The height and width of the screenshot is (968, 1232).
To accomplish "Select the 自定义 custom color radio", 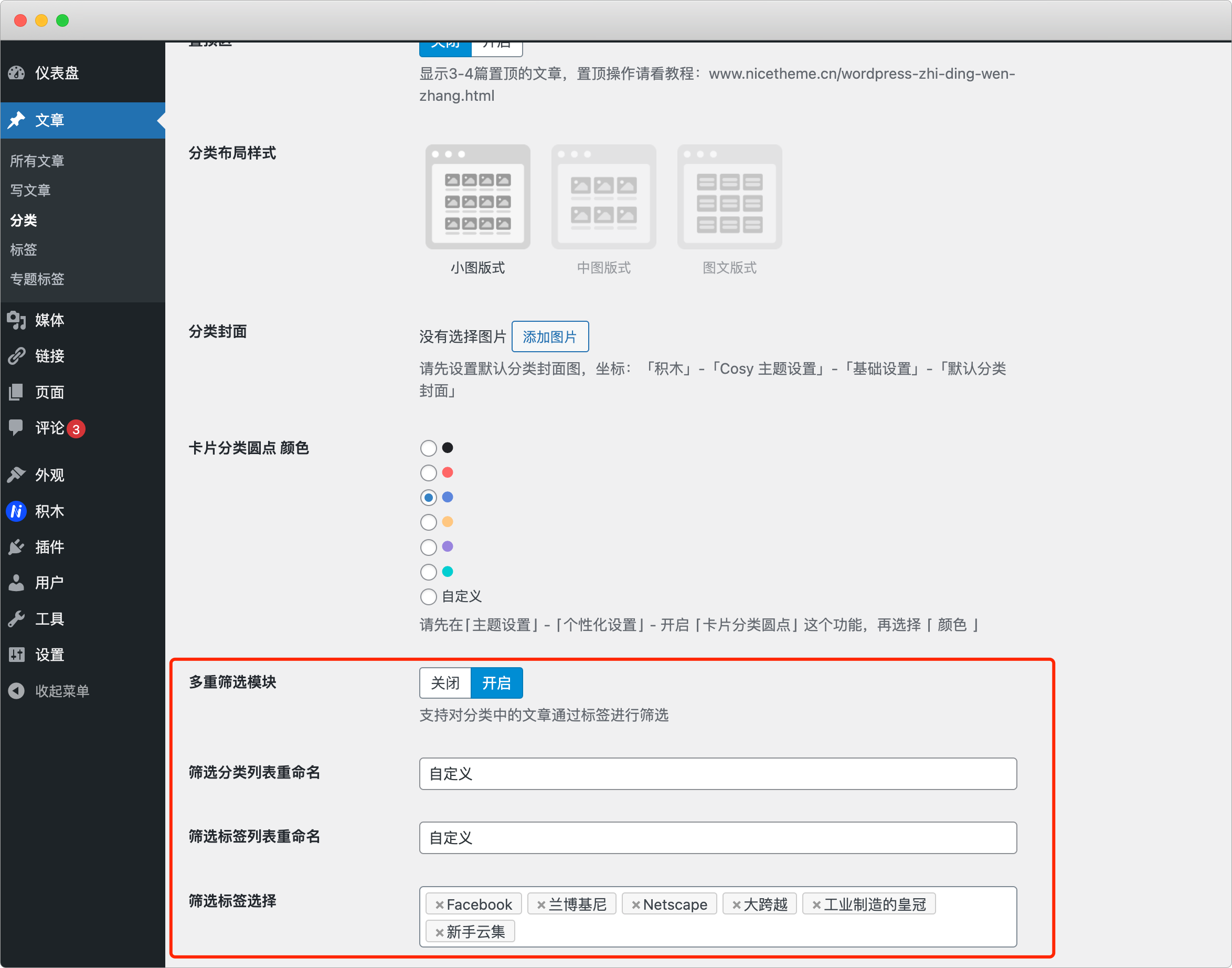I will [x=428, y=597].
